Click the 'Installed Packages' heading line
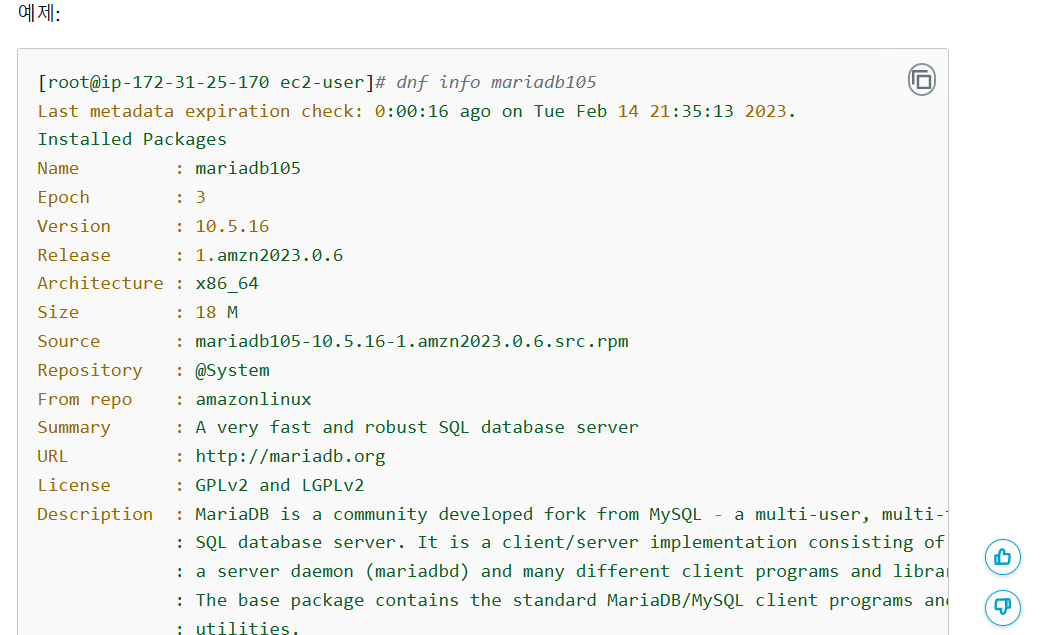 (132, 139)
